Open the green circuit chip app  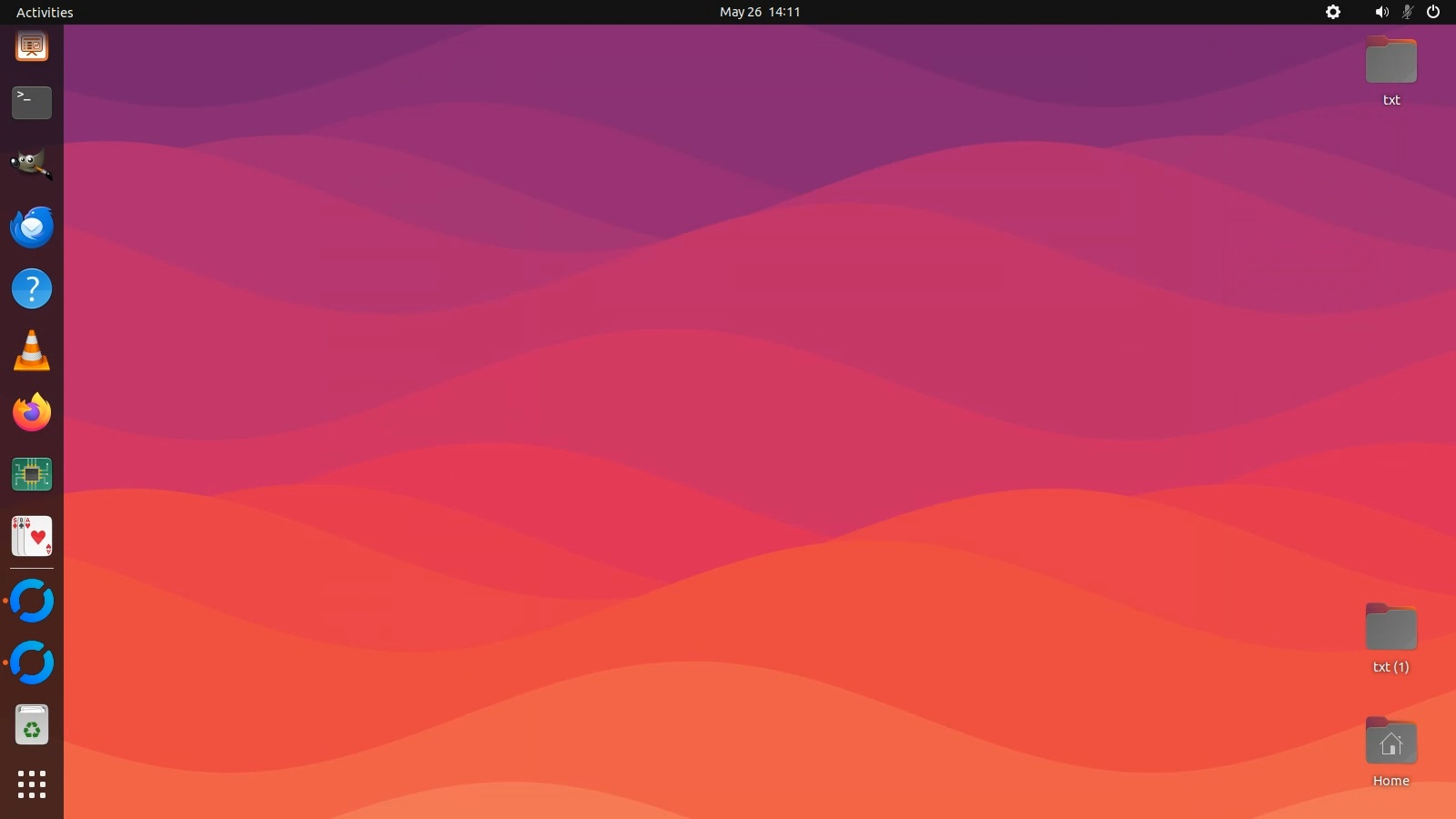pyautogui.click(x=32, y=475)
